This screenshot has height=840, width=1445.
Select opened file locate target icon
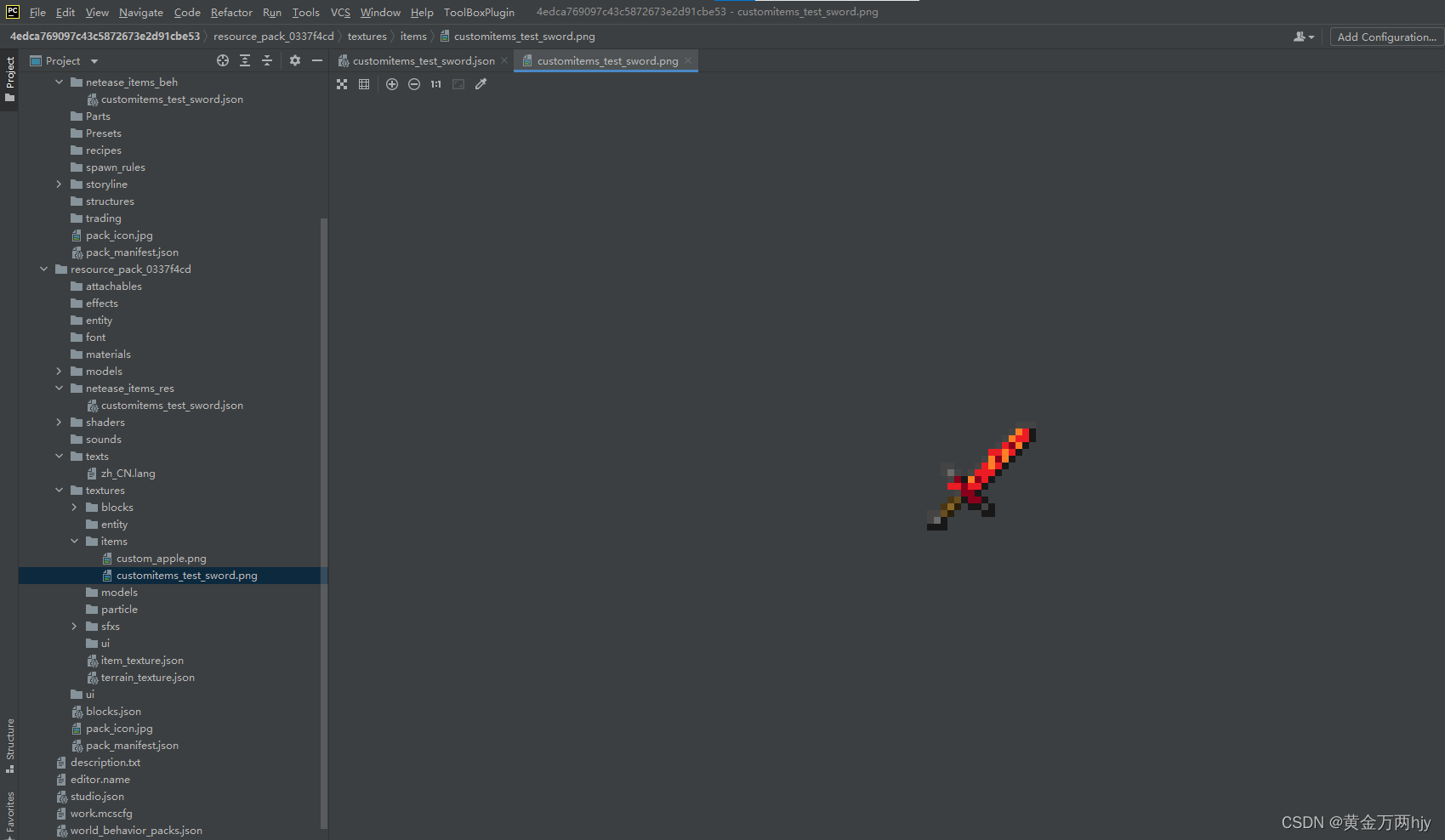pos(223,60)
